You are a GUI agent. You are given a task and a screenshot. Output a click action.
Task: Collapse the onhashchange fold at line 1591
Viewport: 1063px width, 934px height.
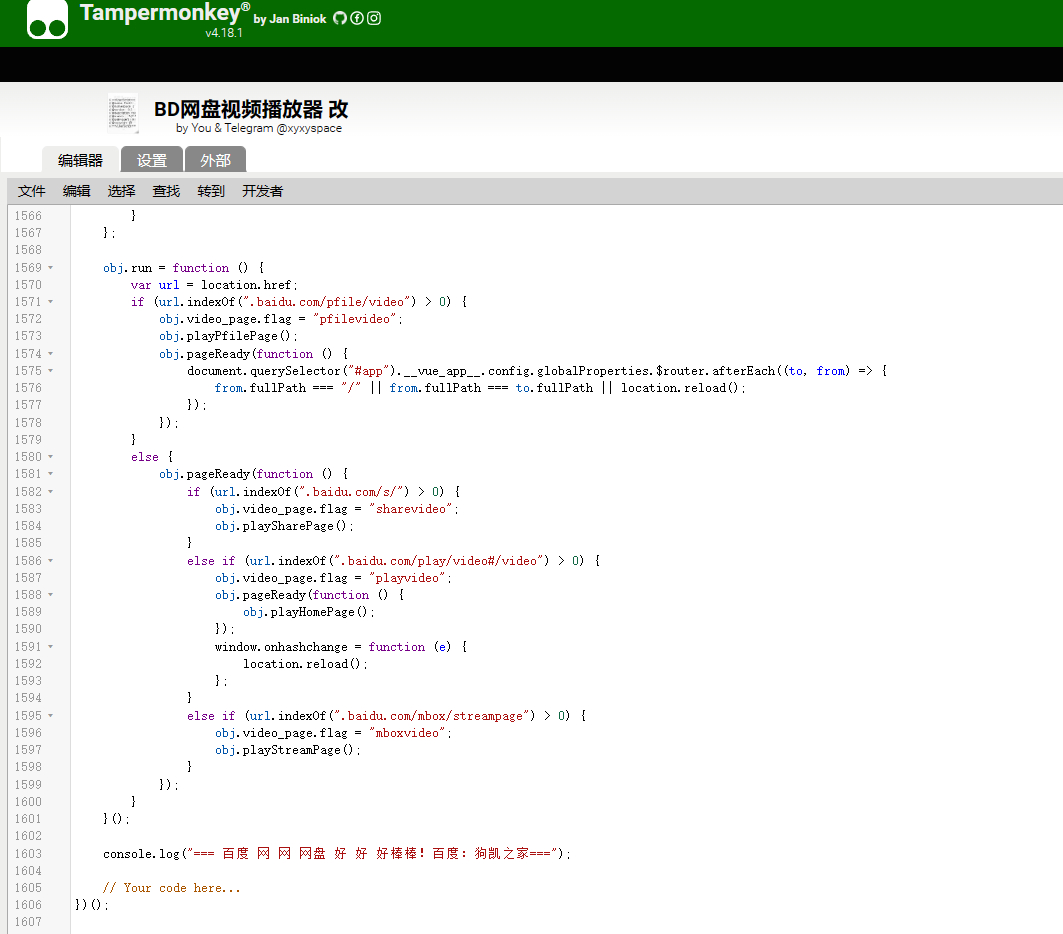coord(50,647)
